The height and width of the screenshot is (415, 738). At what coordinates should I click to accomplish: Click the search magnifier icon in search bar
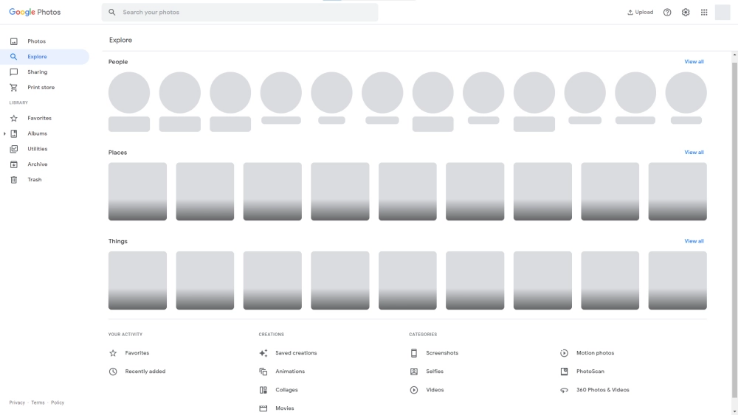pyautogui.click(x=112, y=12)
